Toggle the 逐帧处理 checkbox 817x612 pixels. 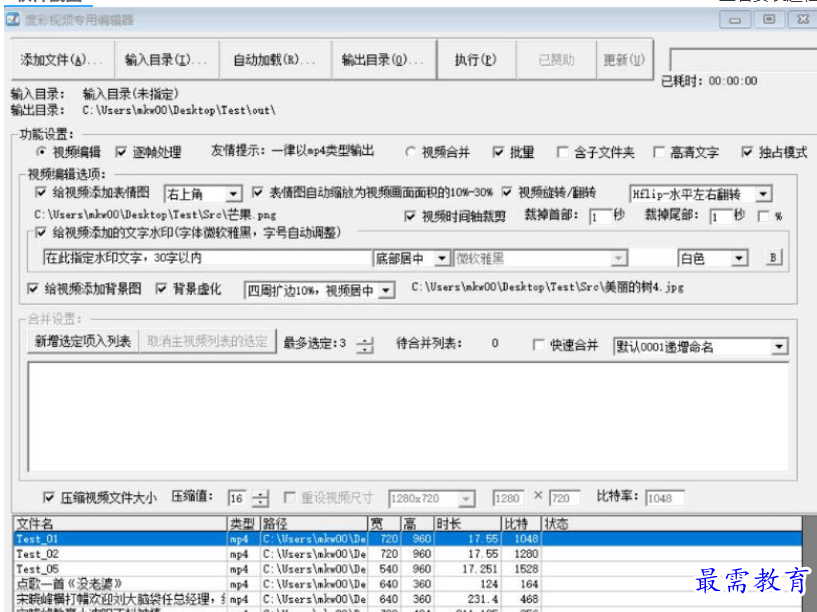tap(121, 152)
